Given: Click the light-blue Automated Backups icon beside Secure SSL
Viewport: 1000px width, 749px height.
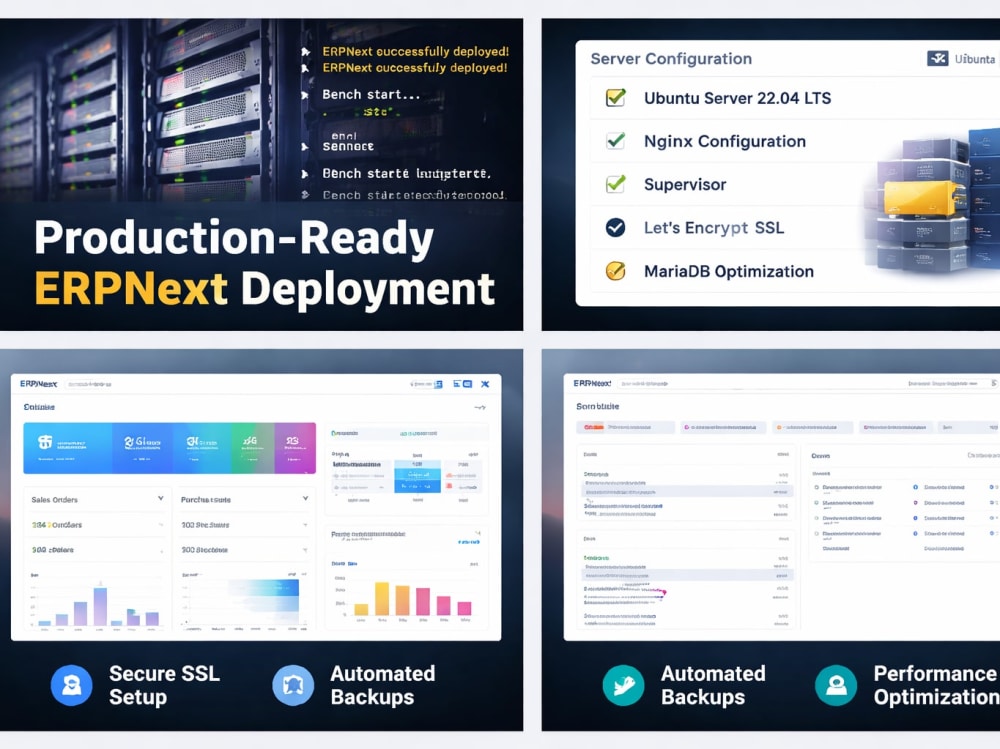Looking at the screenshot, I should coord(293,685).
